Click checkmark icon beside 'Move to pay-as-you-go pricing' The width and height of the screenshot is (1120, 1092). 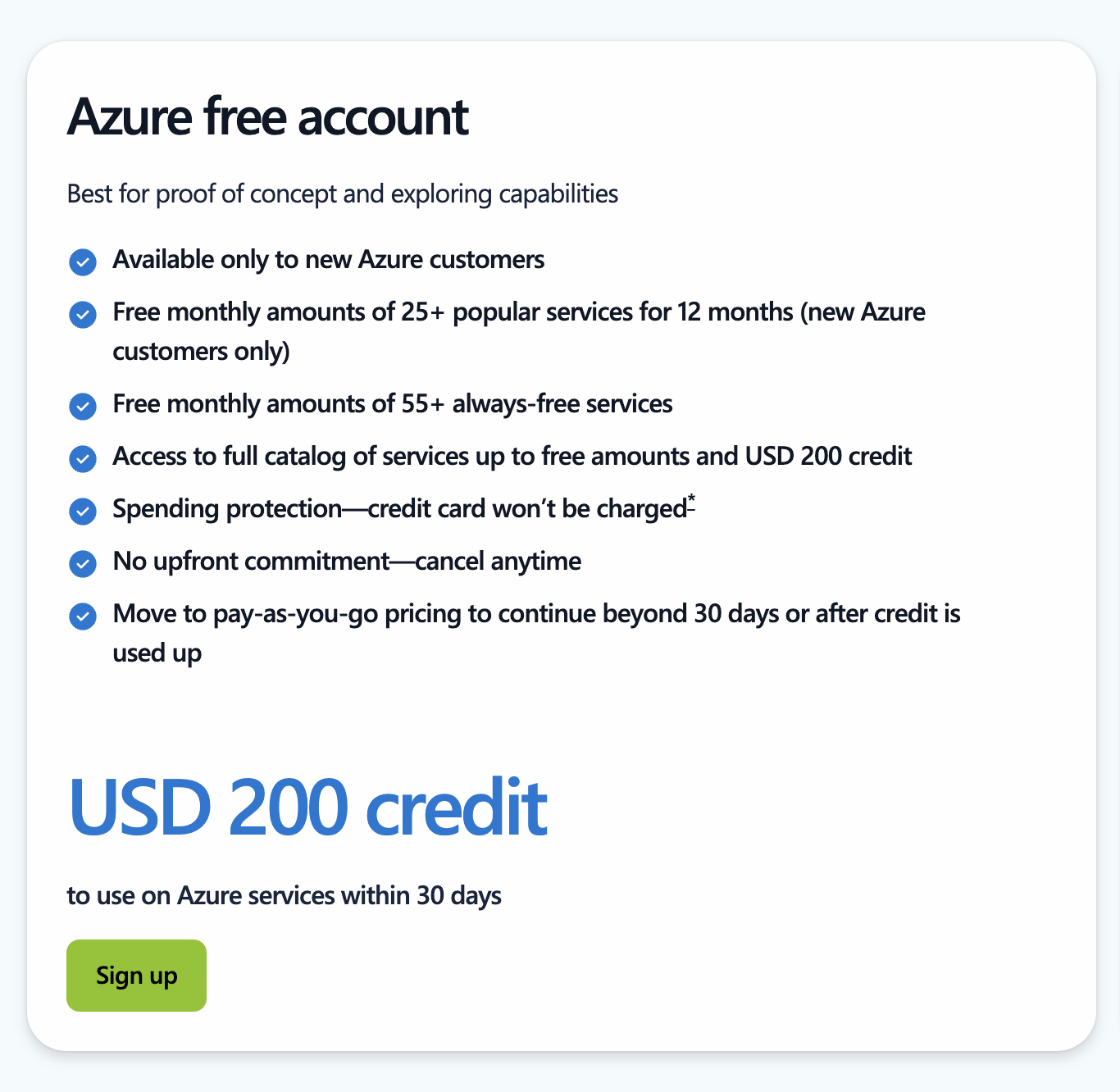83,617
